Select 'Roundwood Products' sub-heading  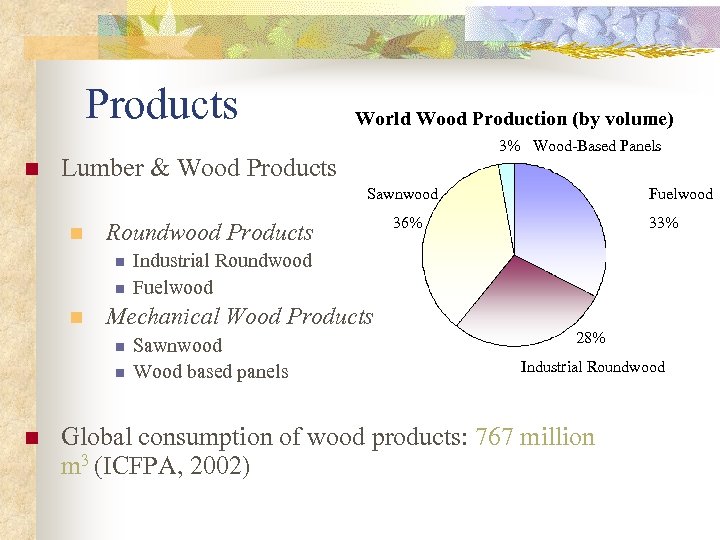point(209,232)
